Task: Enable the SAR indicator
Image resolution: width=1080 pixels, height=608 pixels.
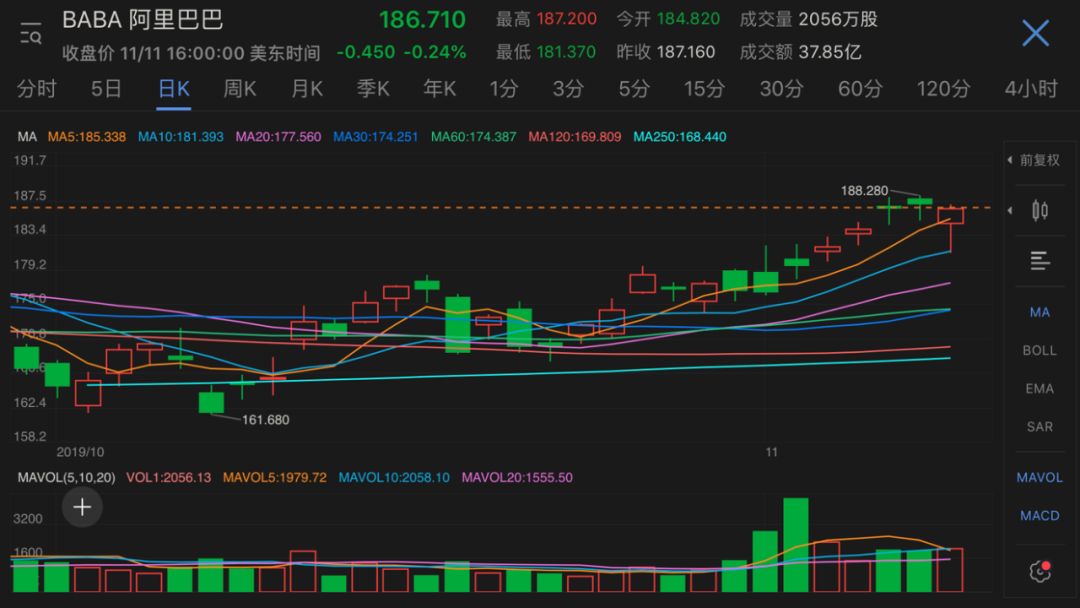Action: click(1039, 427)
